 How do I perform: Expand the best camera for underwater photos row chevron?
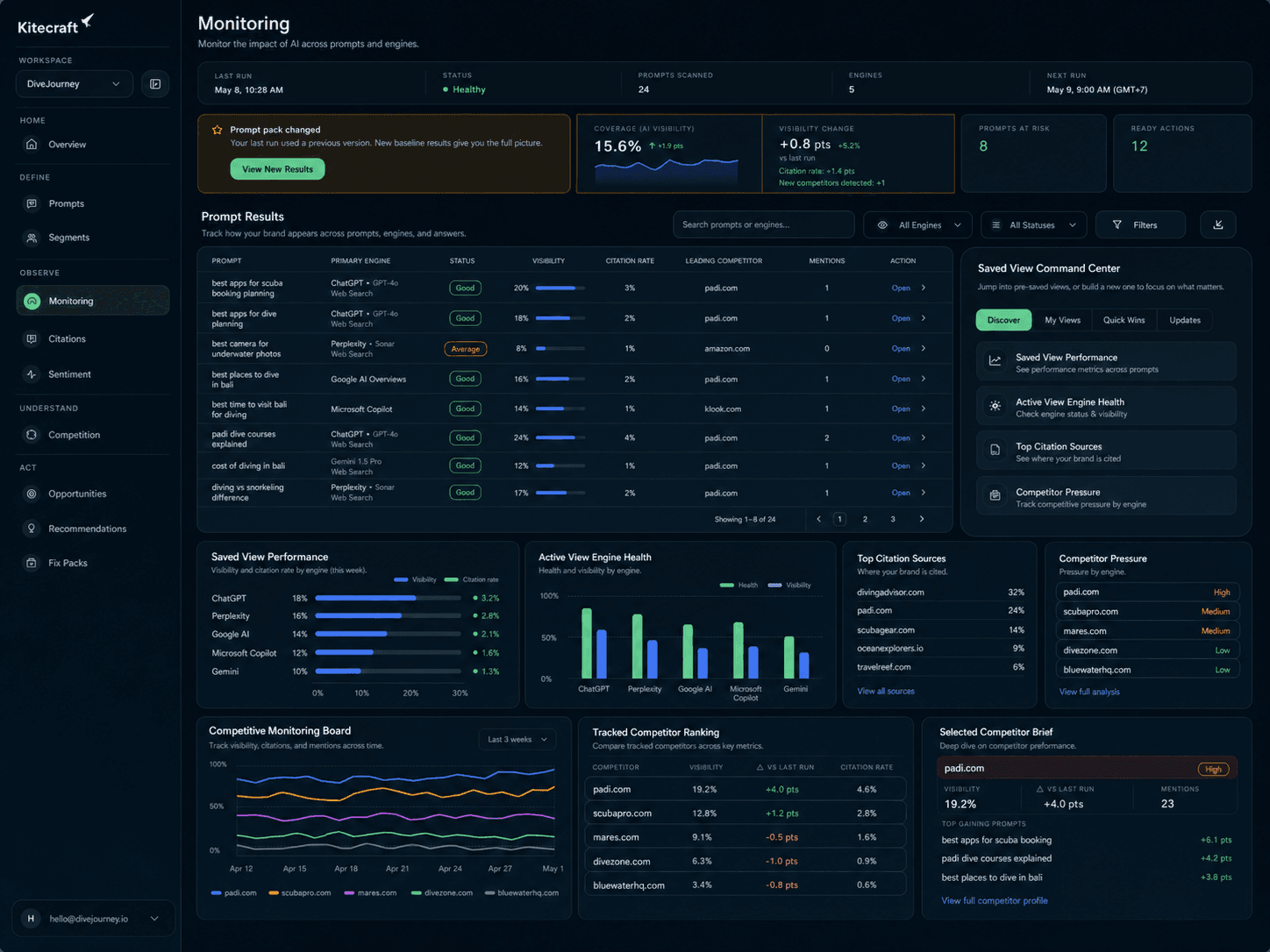(924, 349)
